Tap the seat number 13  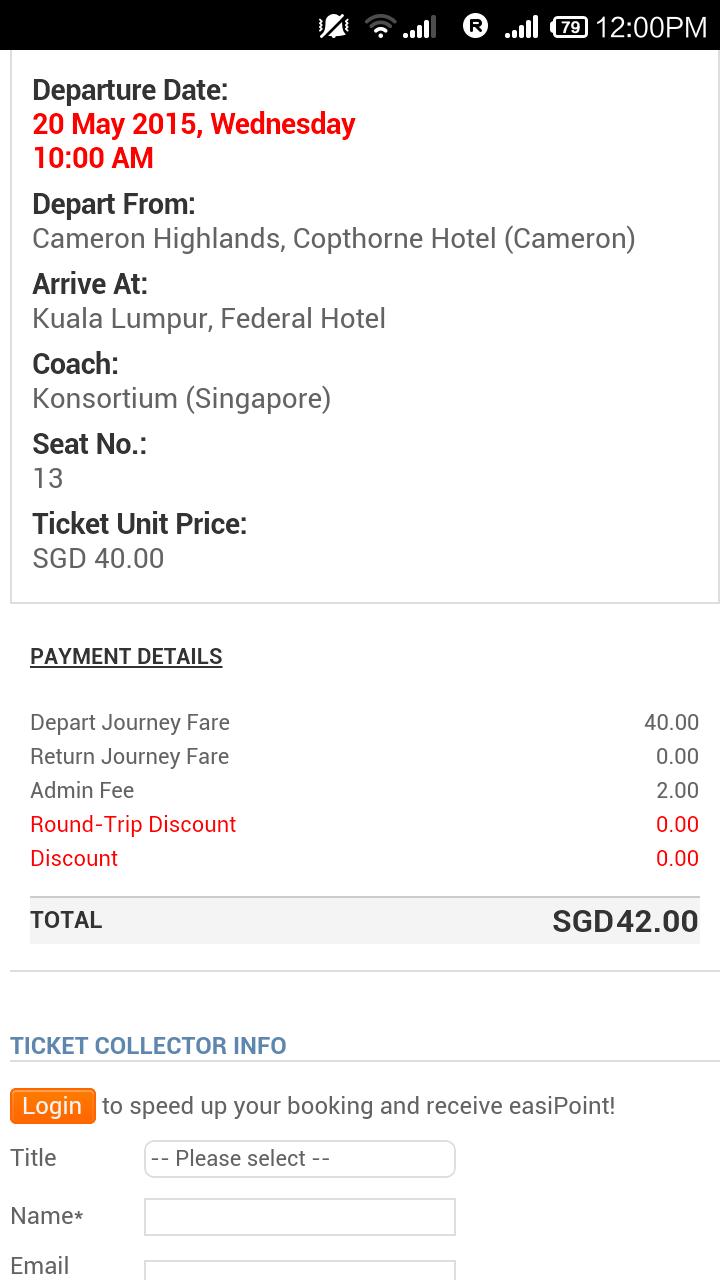tap(48, 479)
